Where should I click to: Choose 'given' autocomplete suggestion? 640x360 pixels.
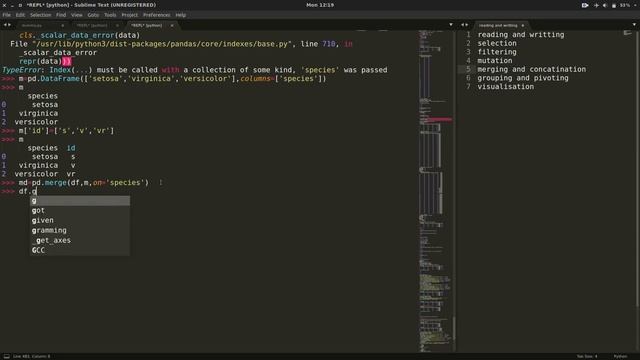pyautogui.click(x=80, y=220)
